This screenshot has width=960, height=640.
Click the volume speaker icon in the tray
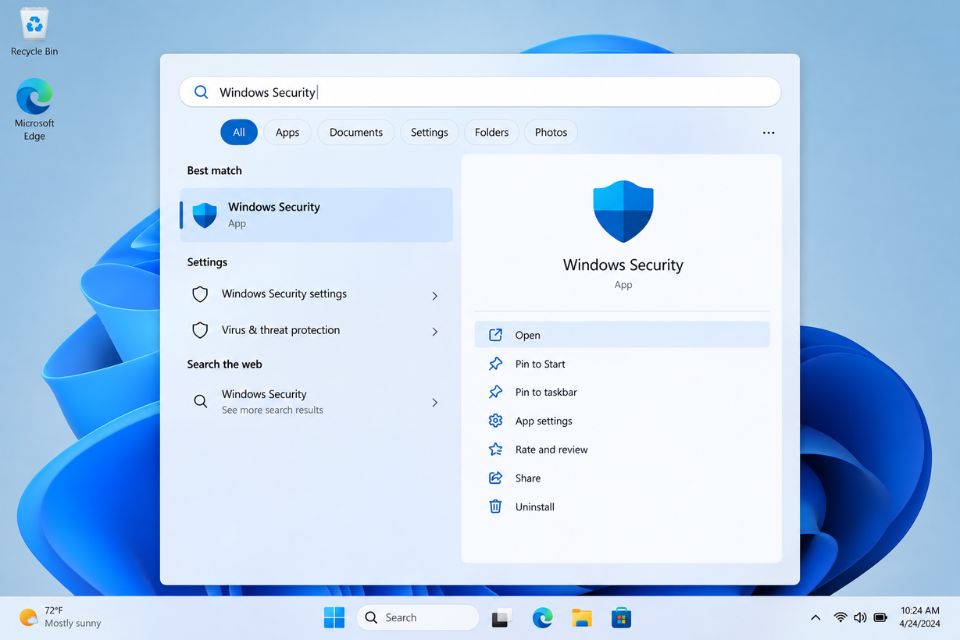coord(860,617)
